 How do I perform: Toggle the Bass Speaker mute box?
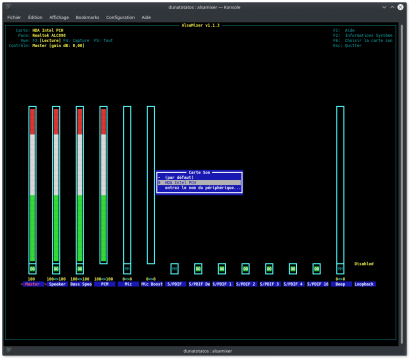[80, 269]
